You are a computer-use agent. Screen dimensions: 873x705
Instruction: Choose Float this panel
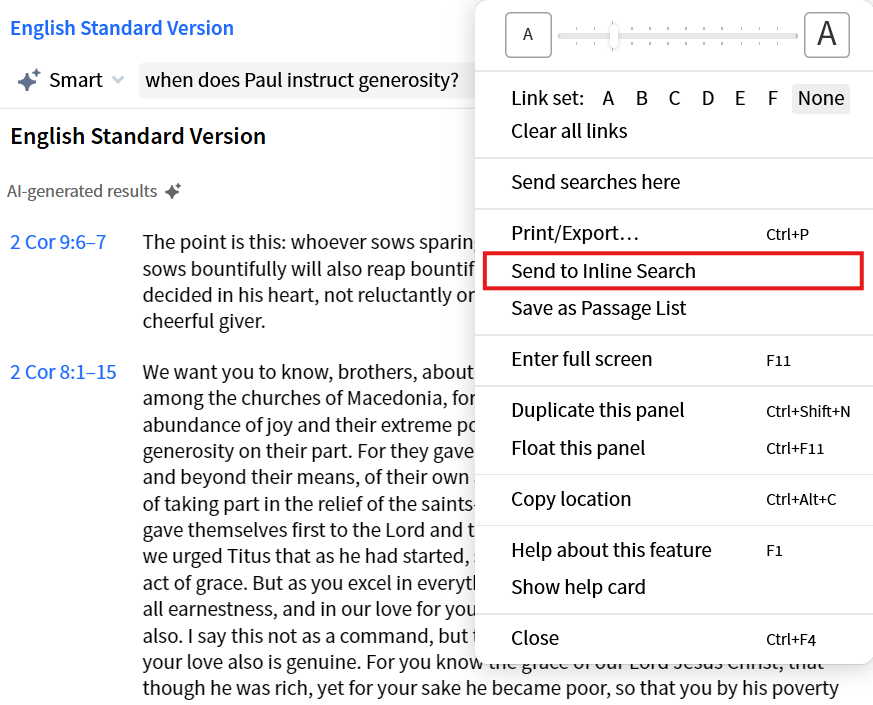(674, 448)
